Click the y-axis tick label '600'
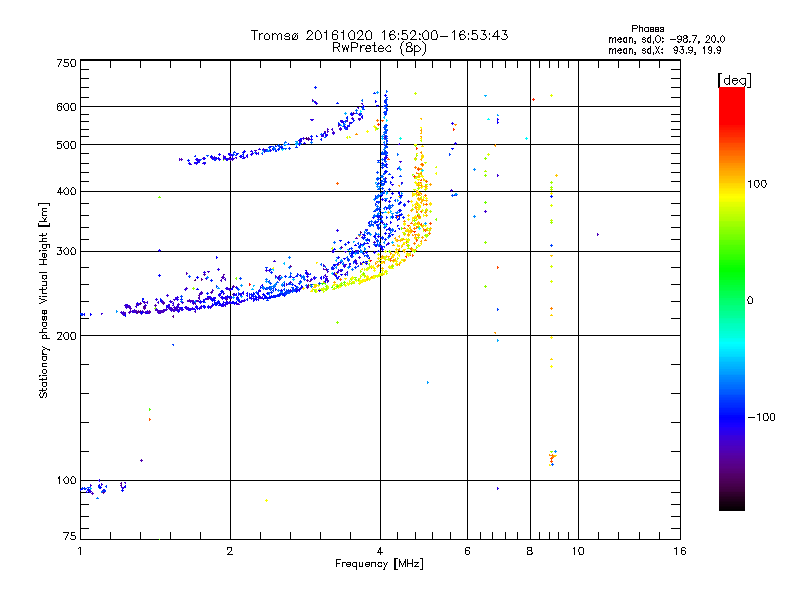The height and width of the screenshot is (600, 800). point(67,107)
